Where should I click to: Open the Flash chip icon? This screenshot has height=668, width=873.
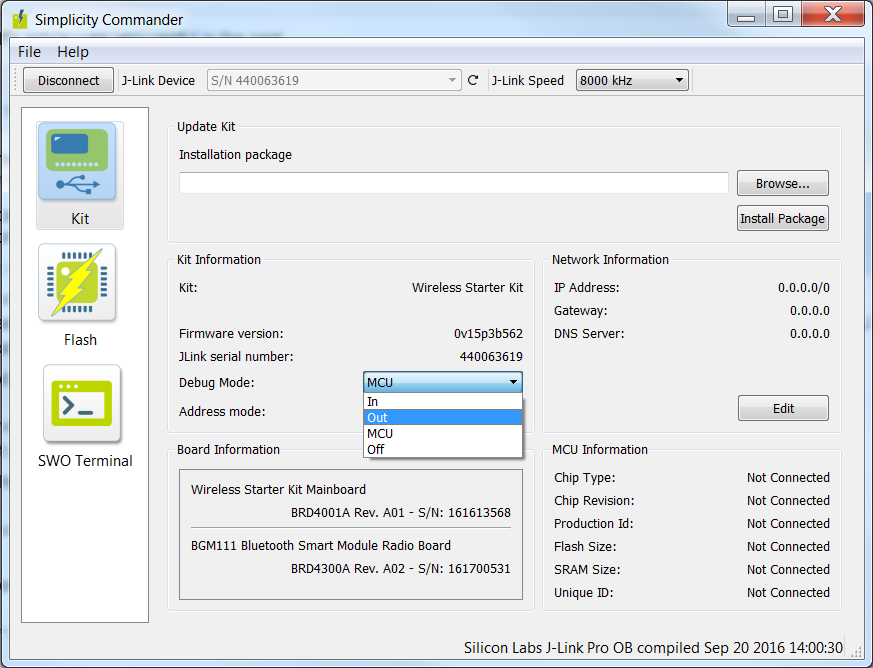(79, 283)
